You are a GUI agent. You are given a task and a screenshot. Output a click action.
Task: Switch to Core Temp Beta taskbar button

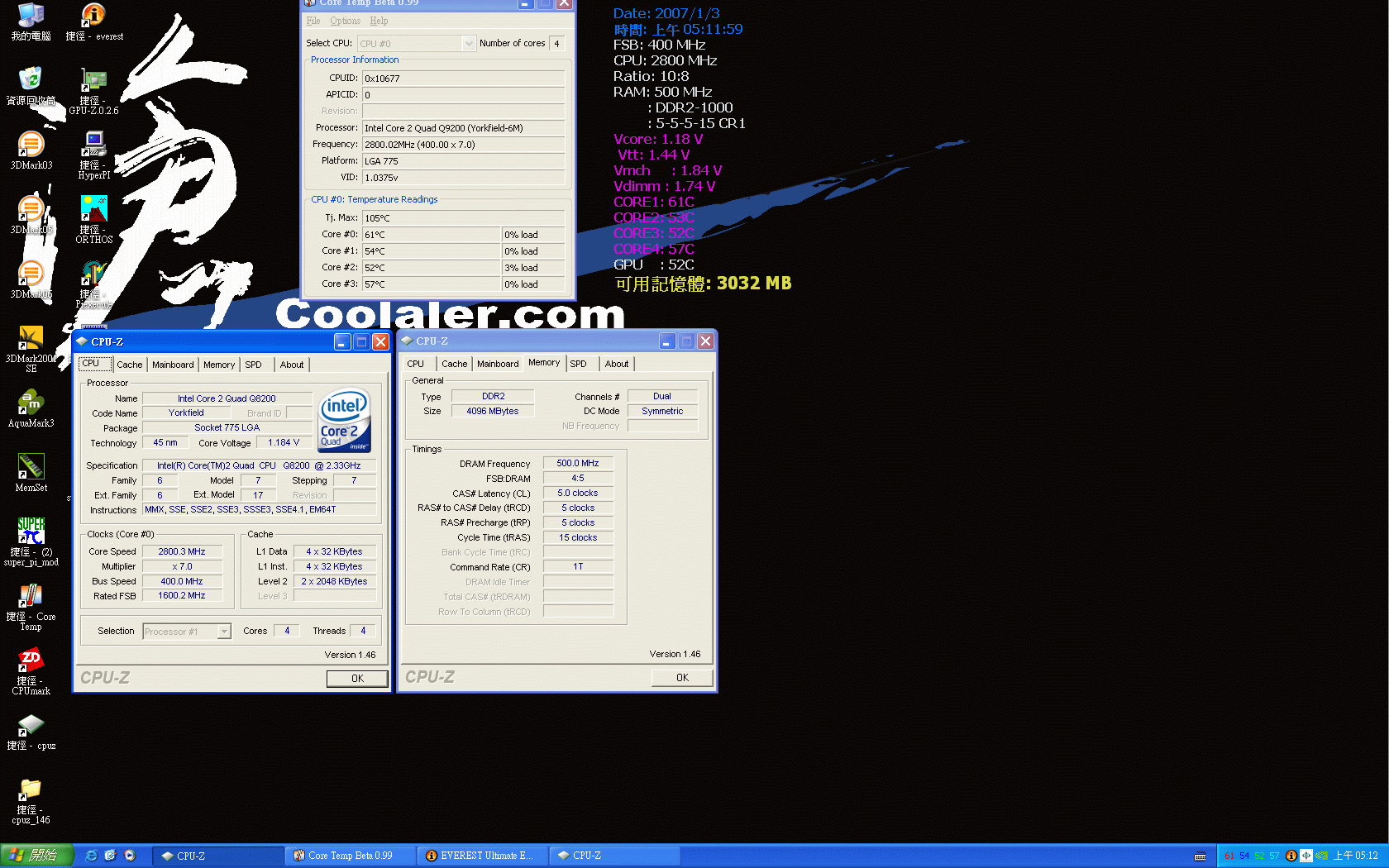point(351,856)
